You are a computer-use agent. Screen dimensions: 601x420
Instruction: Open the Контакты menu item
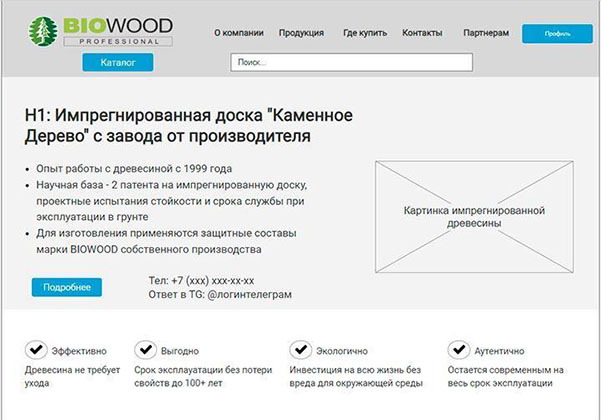coord(422,33)
